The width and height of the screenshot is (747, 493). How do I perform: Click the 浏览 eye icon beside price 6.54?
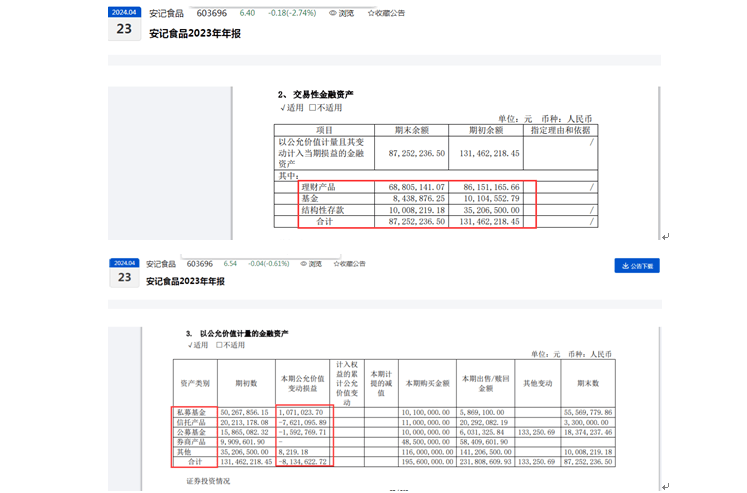pos(303,264)
